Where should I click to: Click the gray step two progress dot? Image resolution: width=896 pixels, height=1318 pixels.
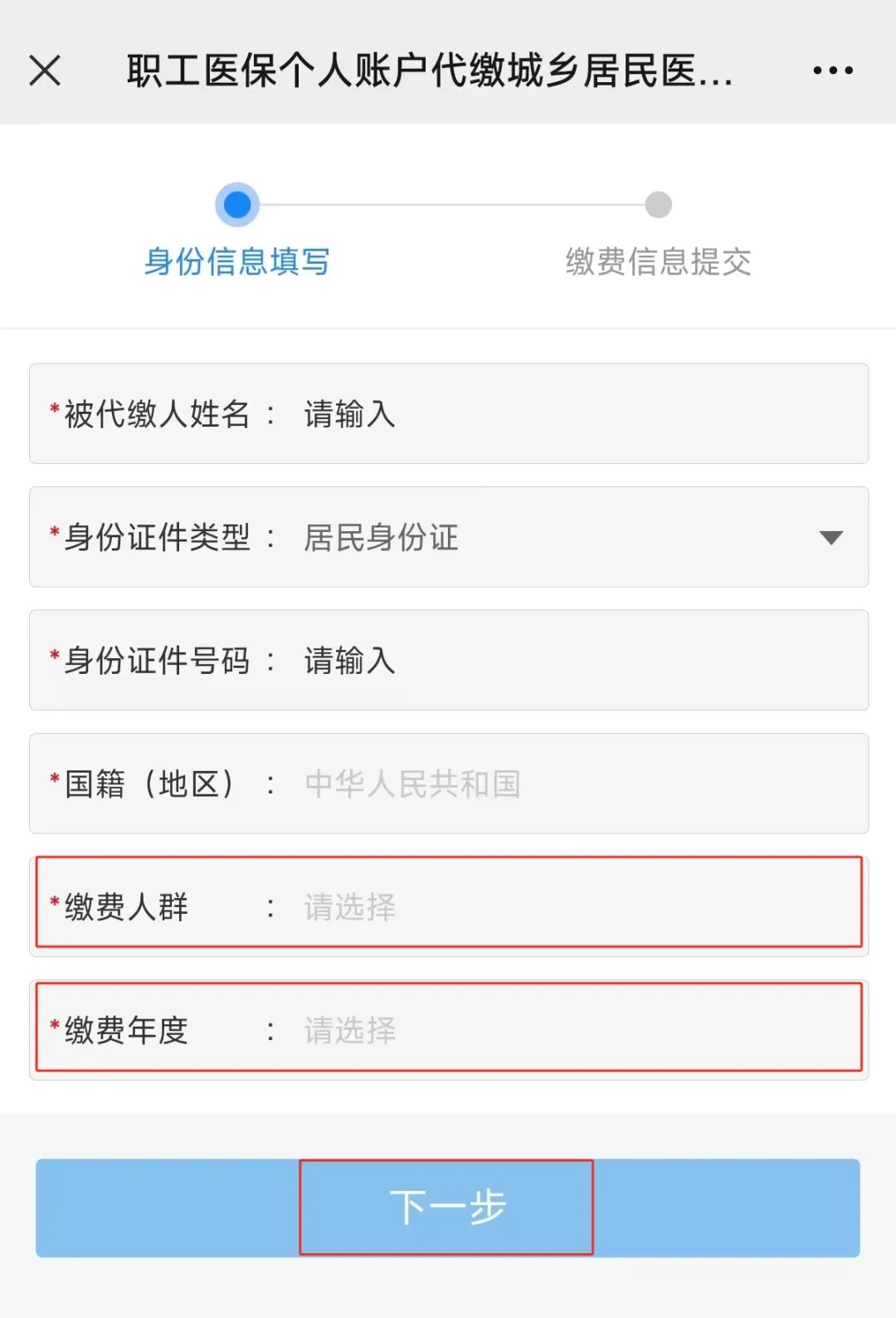pyautogui.click(x=658, y=204)
